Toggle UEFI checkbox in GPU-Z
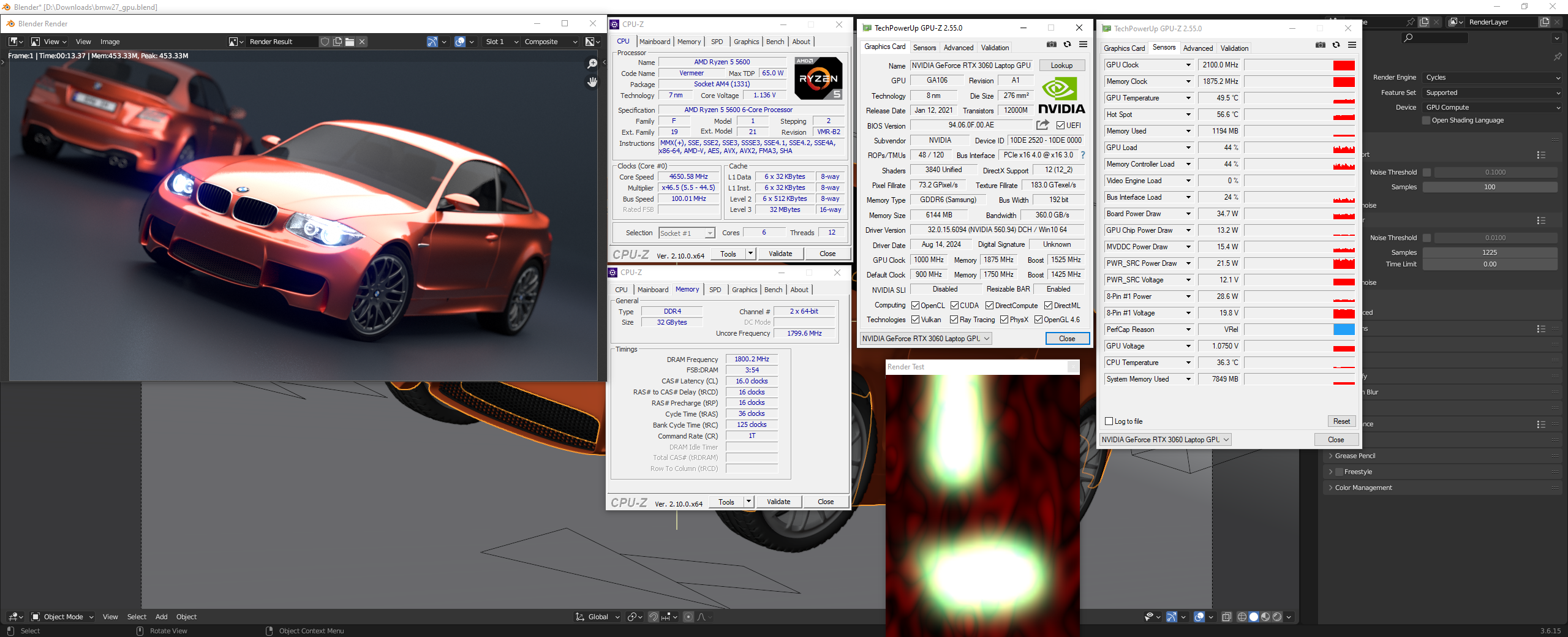The width and height of the screenshot is (1568, 637). [x=1061, y=126]
